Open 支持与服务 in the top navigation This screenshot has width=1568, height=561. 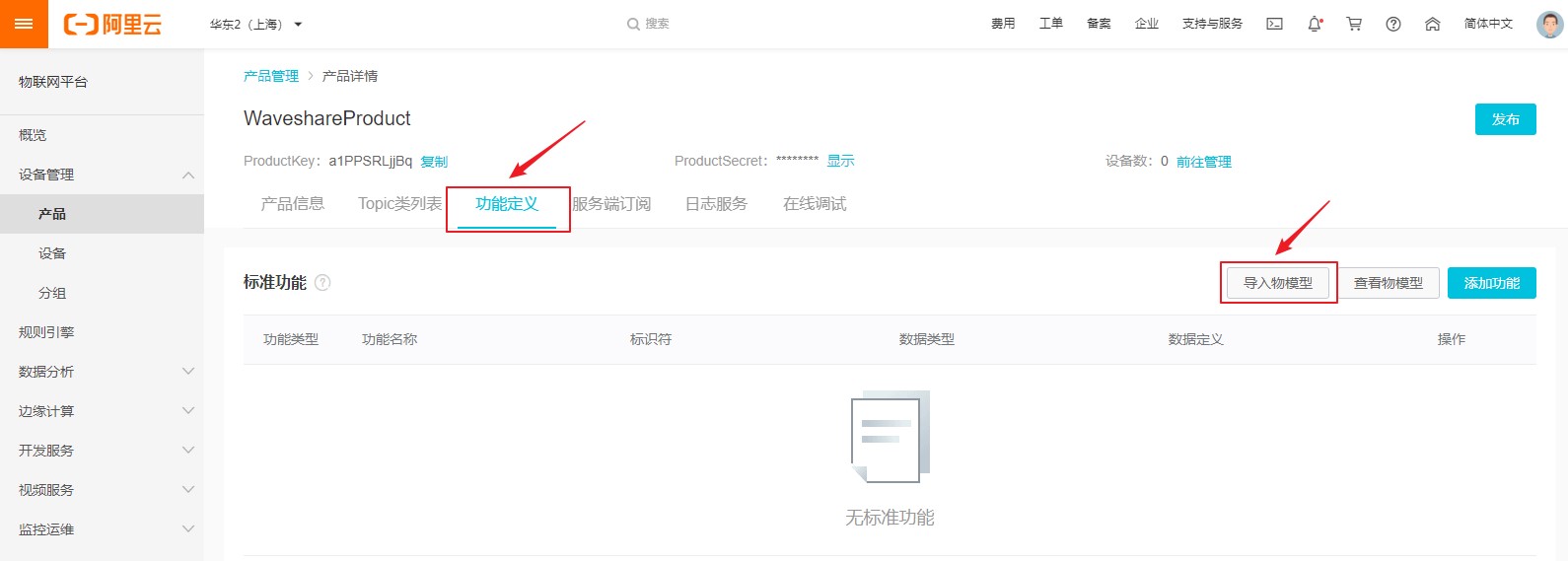[1212, 24]
